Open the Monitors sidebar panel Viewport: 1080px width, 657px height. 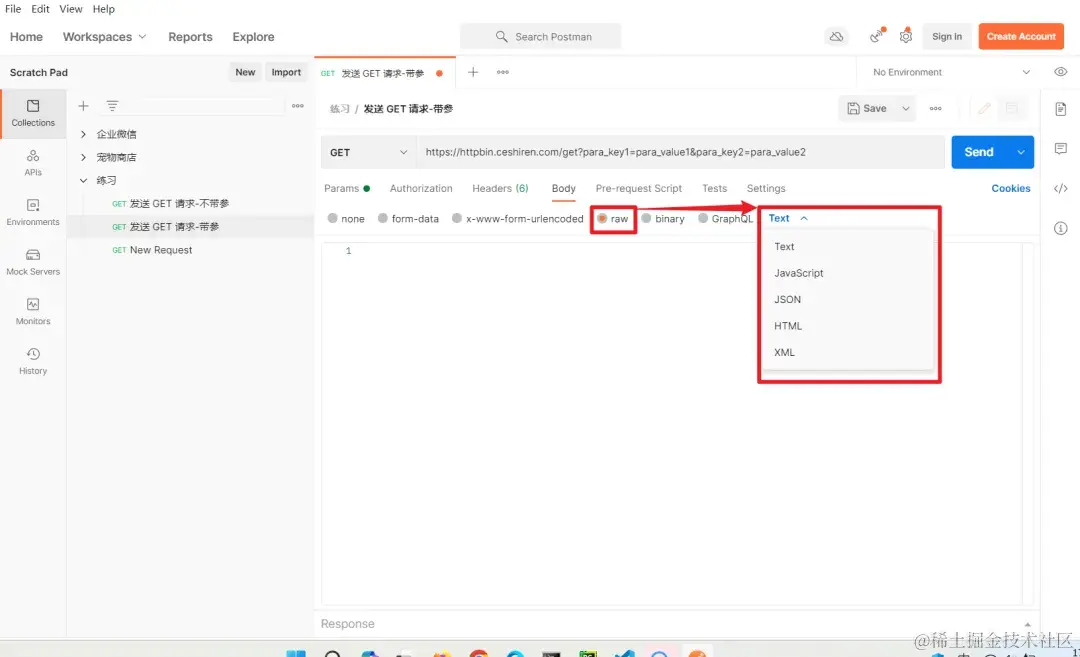point(33,311)
